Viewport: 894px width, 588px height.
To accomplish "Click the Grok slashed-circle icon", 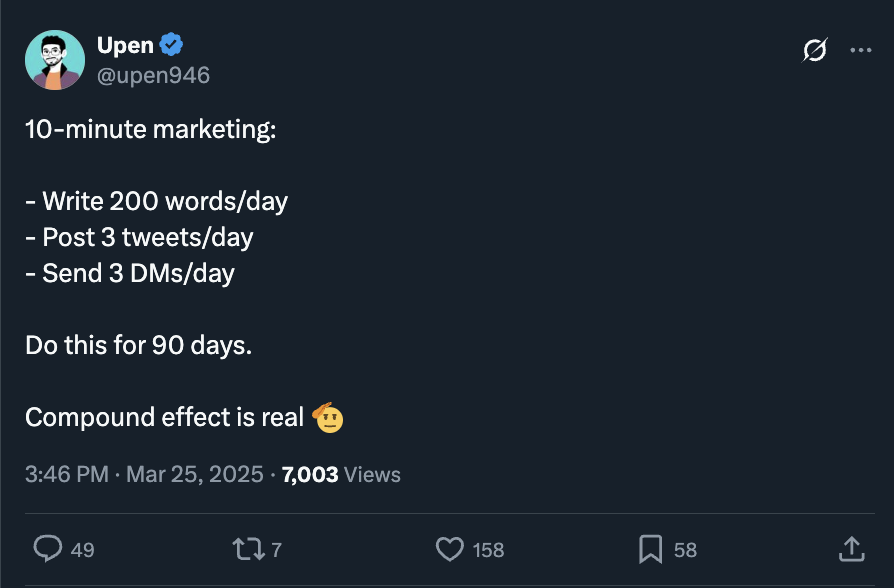I will (x=815, y=50).
